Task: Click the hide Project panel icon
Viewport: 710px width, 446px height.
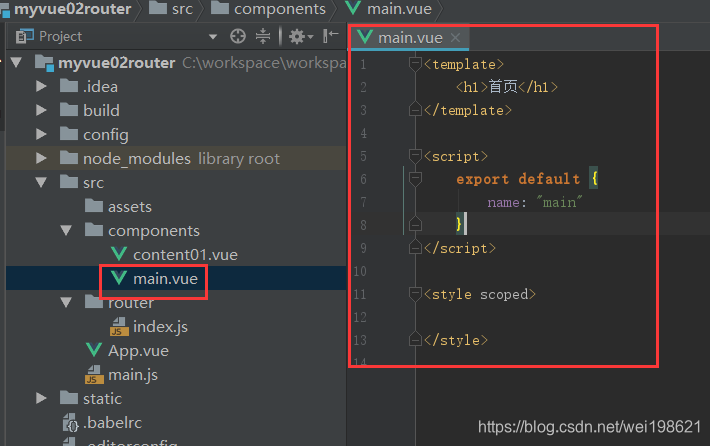Action: click(x=331, y=35)
